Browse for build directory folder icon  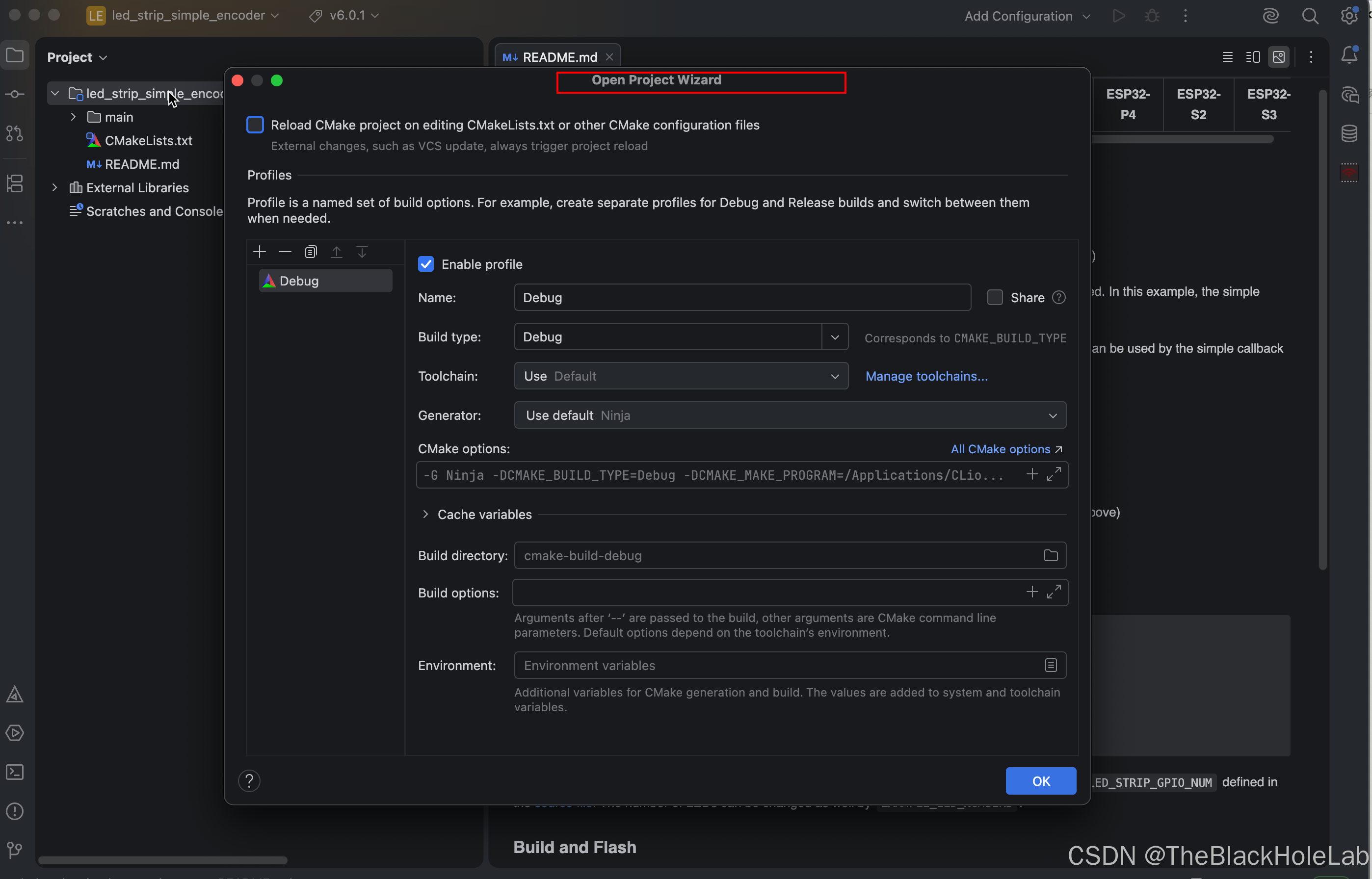[x=1051, y=555]
